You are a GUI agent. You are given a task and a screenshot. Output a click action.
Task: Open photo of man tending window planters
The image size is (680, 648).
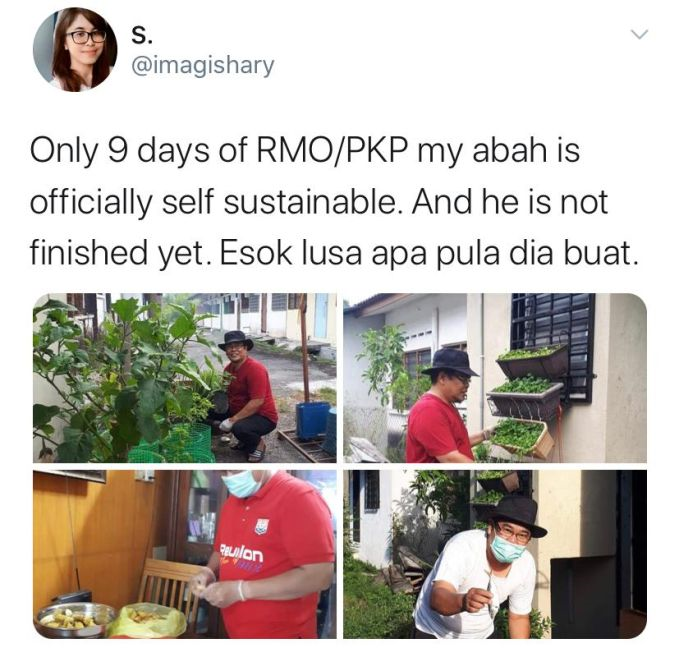[495, 378]
